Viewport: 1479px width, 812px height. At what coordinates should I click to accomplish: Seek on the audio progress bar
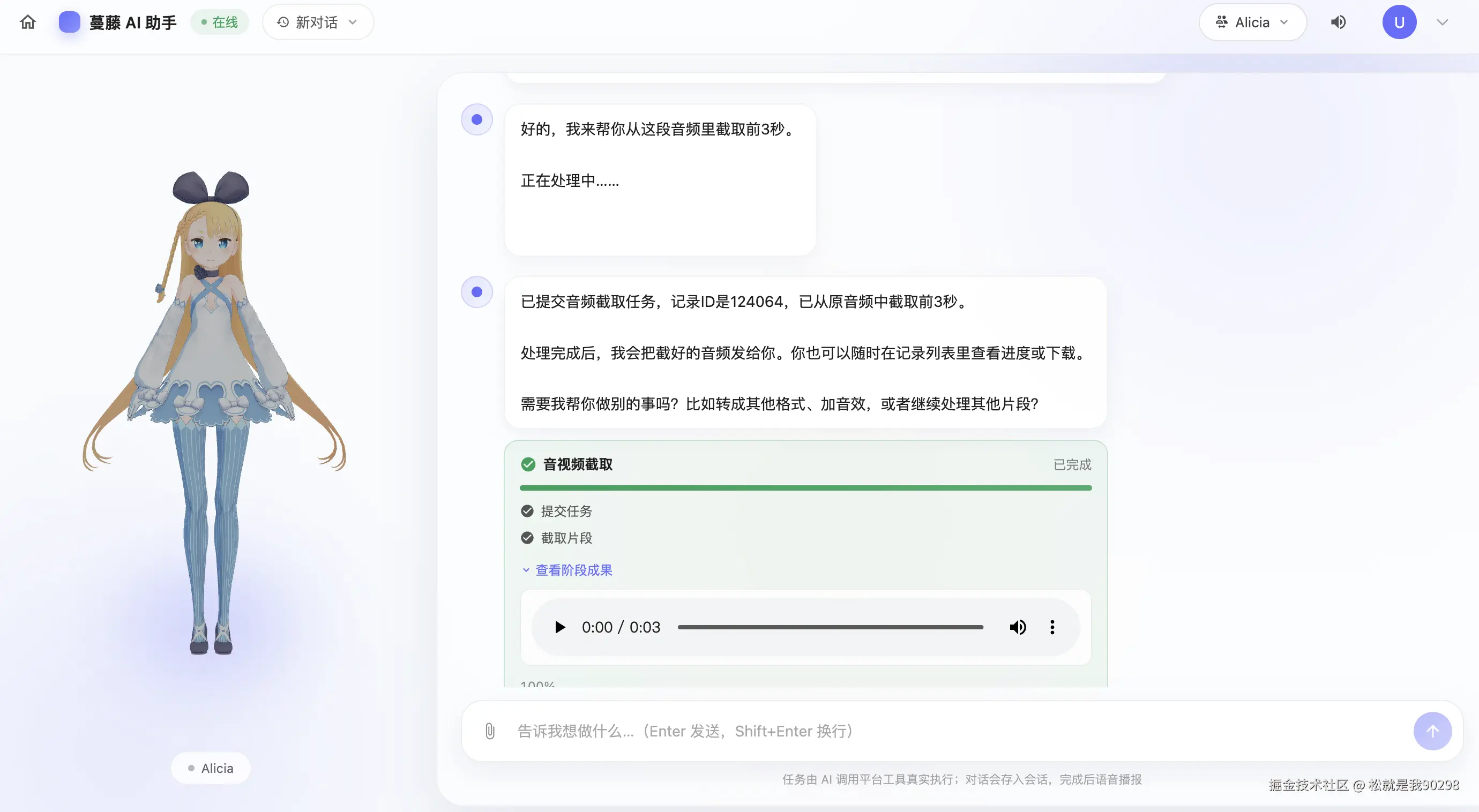click(830, 627)
